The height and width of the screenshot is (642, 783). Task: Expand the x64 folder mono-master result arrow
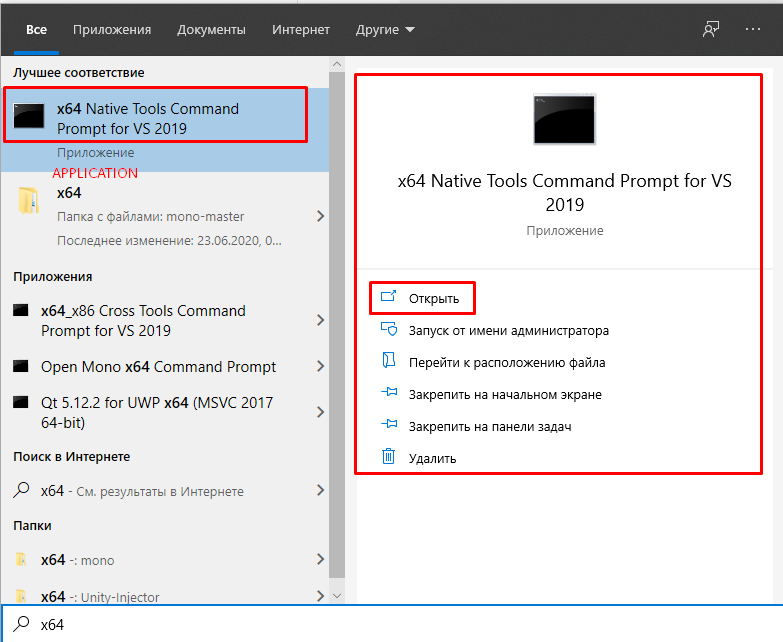tap(321, 216)
